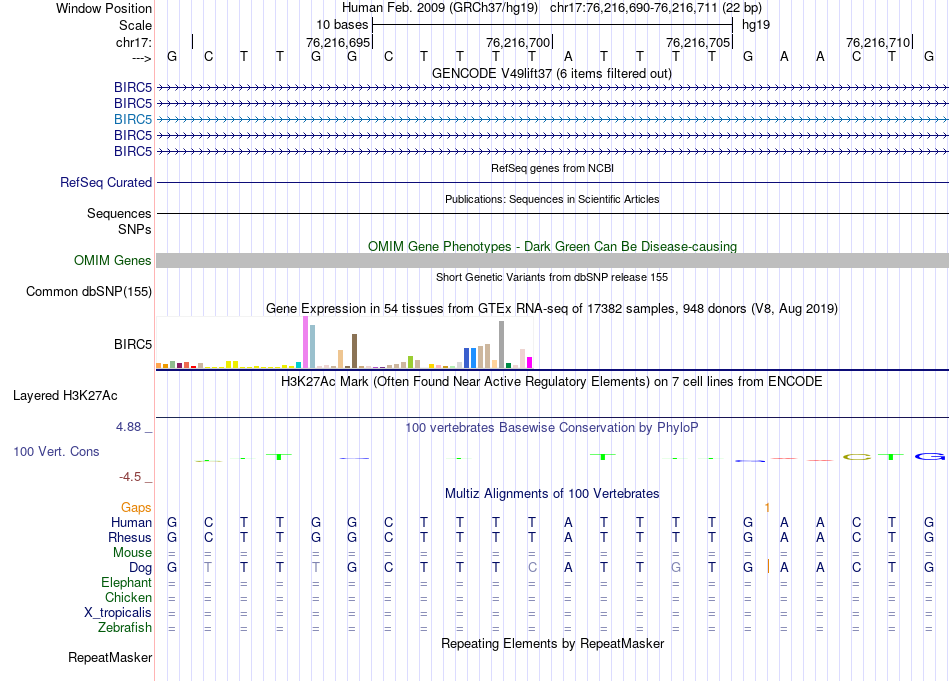Click BIRC5 label beside the GTEx bar chart
The height and width of the screenshot is (681, 950).
[x=133, y=345]
